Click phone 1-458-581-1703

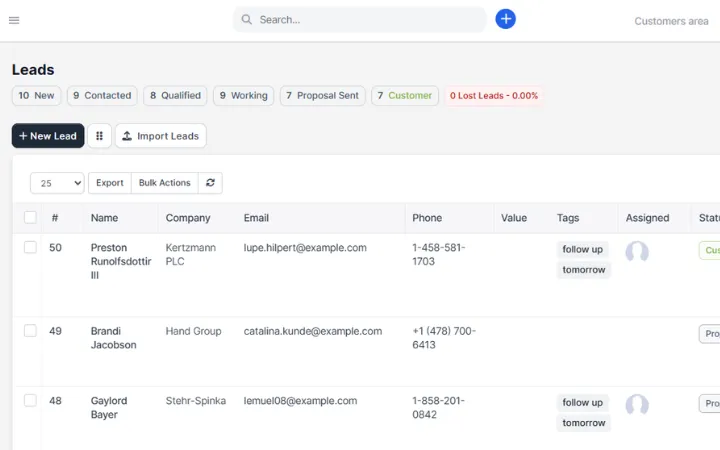(x=439, y=254)
